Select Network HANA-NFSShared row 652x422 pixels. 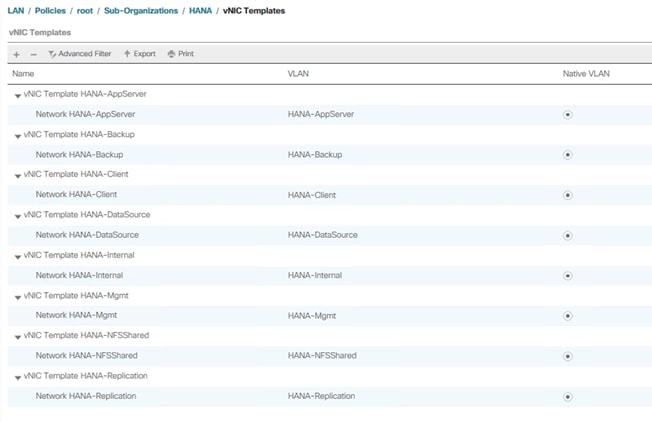pyautogui.click(x=330, y=356)
